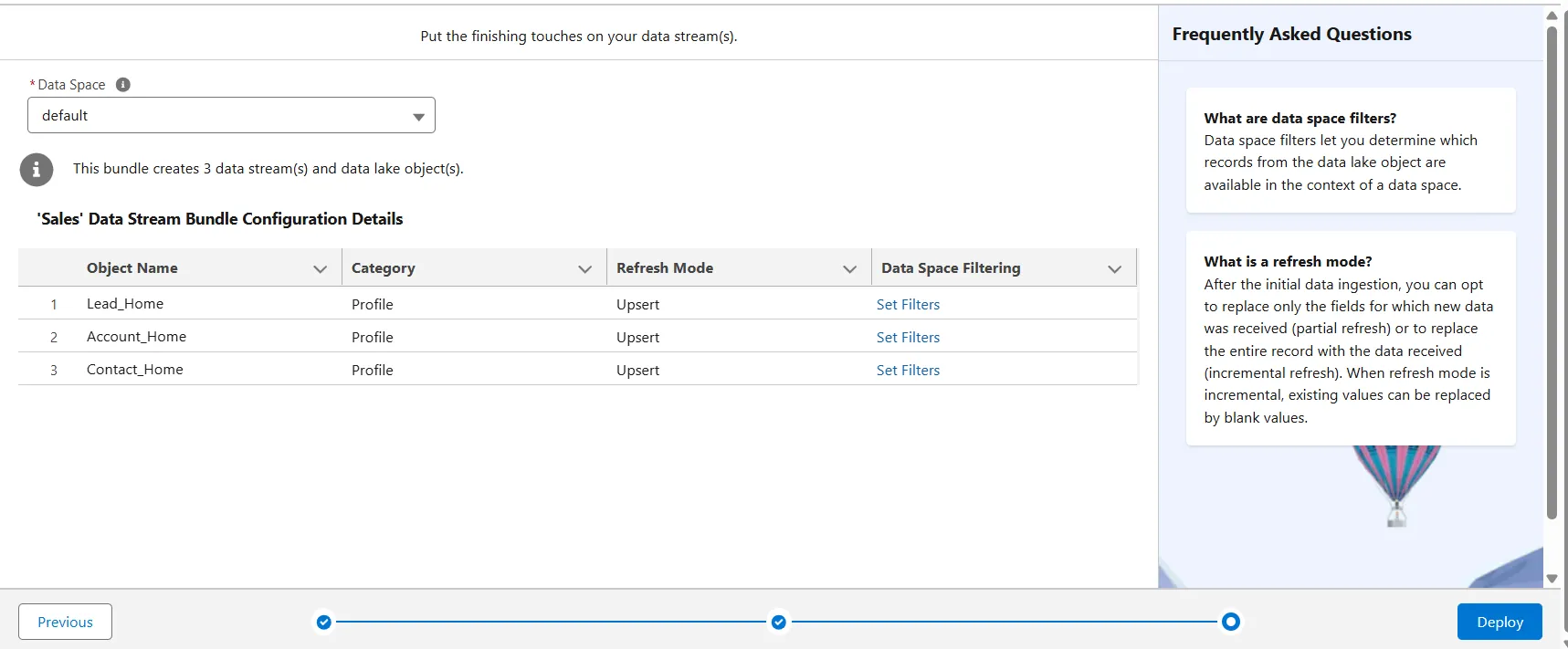
Task: Click the Data Space info icon
Action: pyautogui.click(x=123, y=85)
